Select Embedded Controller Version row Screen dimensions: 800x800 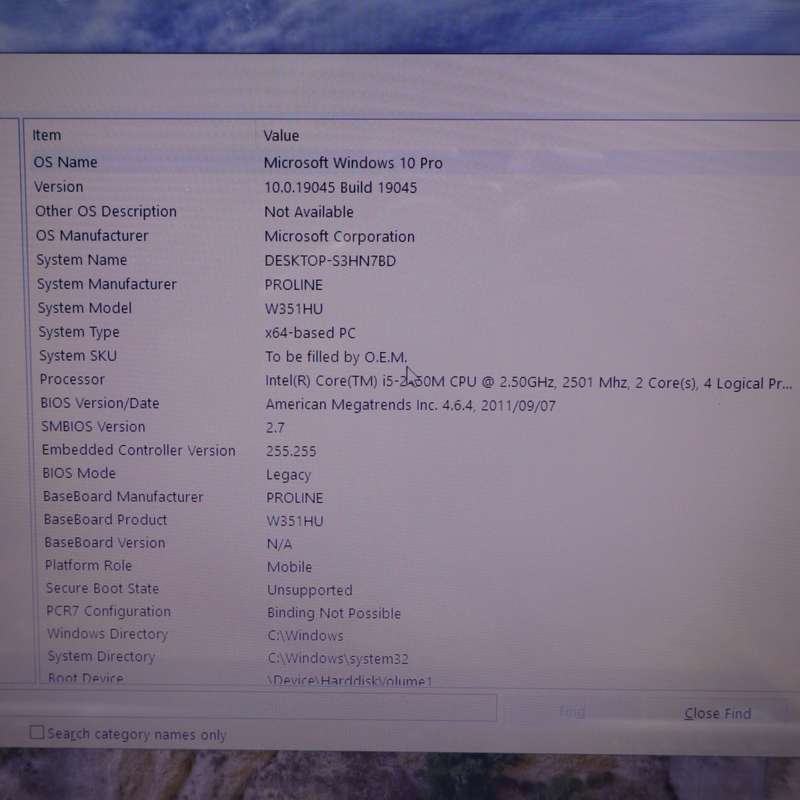(139, 450)
